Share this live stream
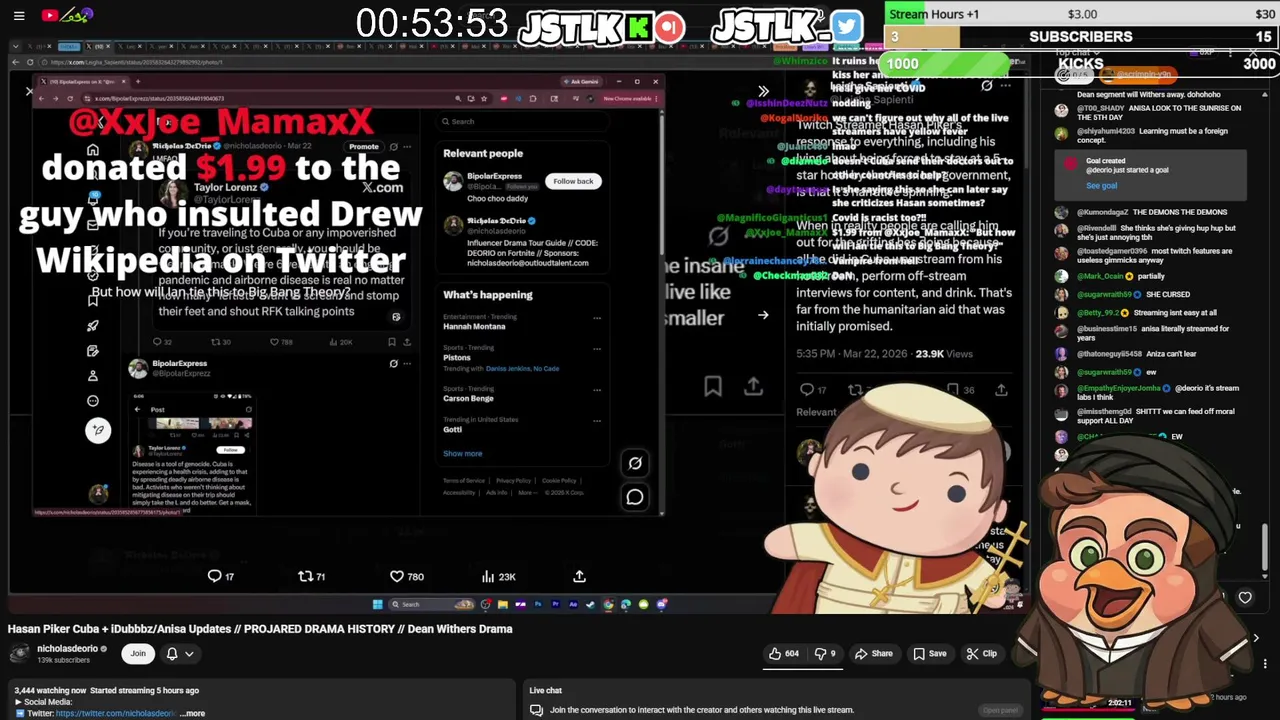1280x720 pixels. 873,654
